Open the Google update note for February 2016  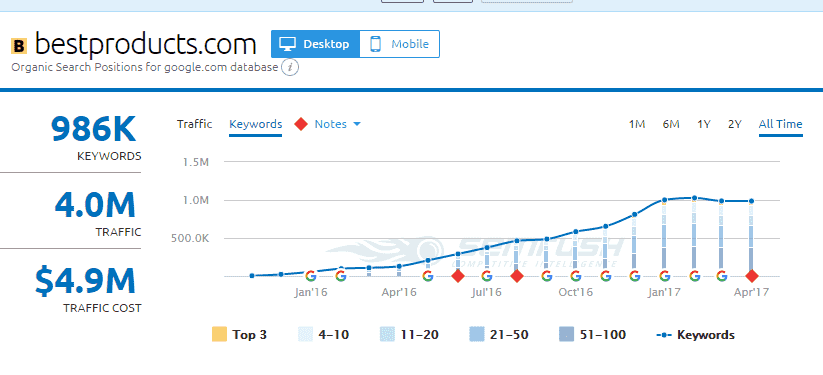coord(341,276)
